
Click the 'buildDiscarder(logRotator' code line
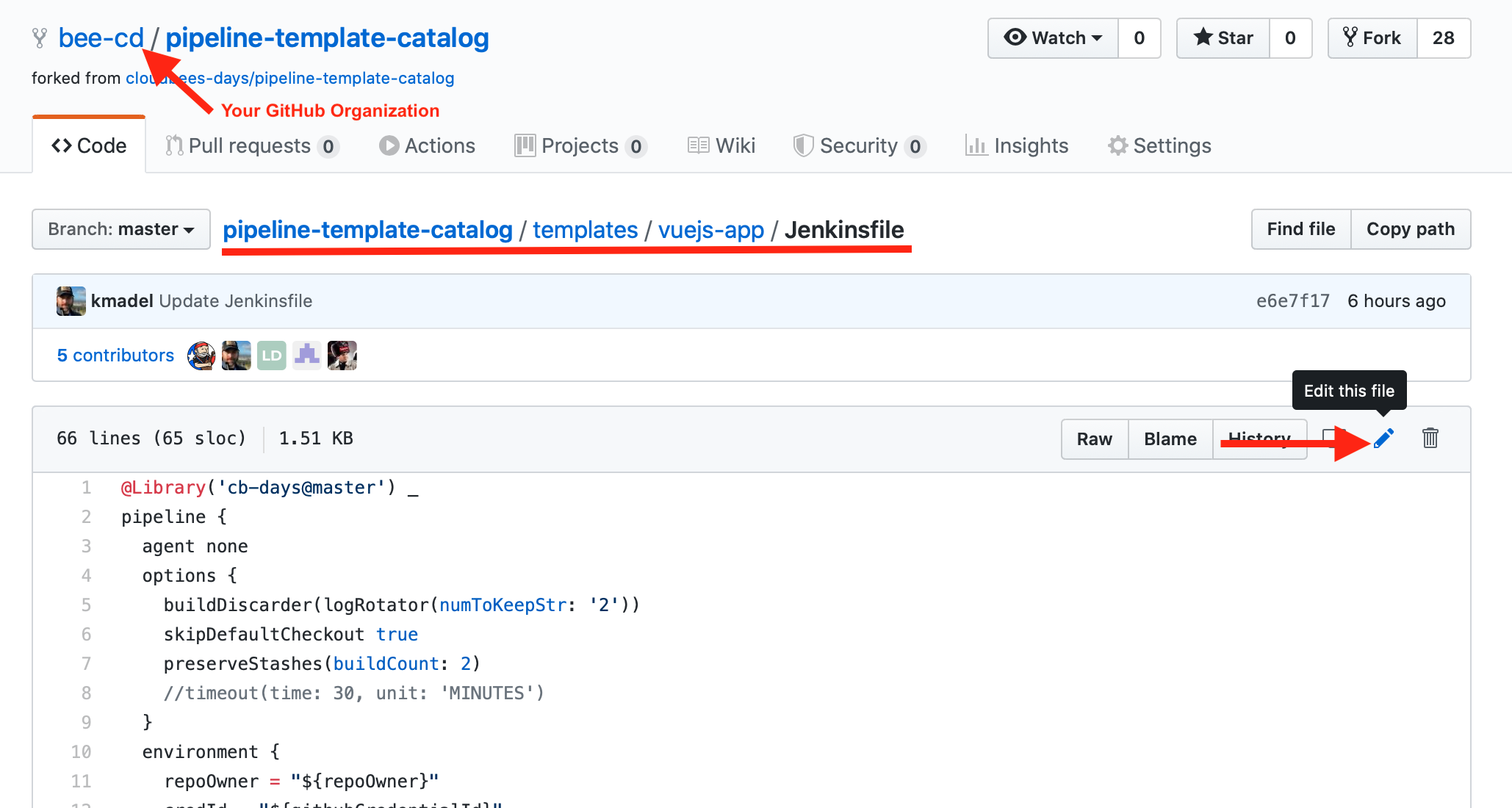(402, 605)
